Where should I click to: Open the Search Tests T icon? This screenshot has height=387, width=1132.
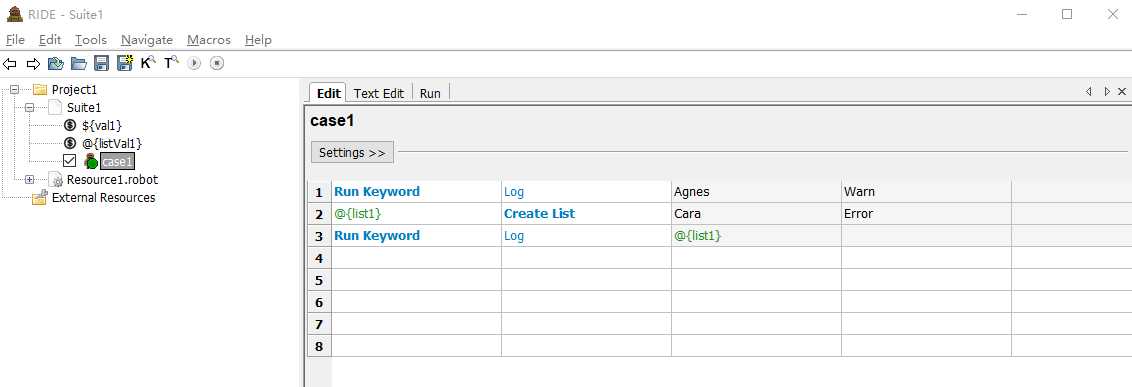tap(171, 63)
